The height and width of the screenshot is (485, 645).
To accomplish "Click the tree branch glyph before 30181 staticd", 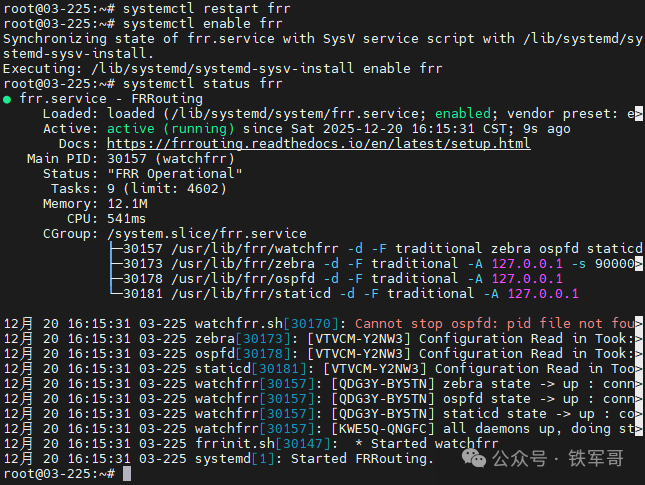I will 112,294.
